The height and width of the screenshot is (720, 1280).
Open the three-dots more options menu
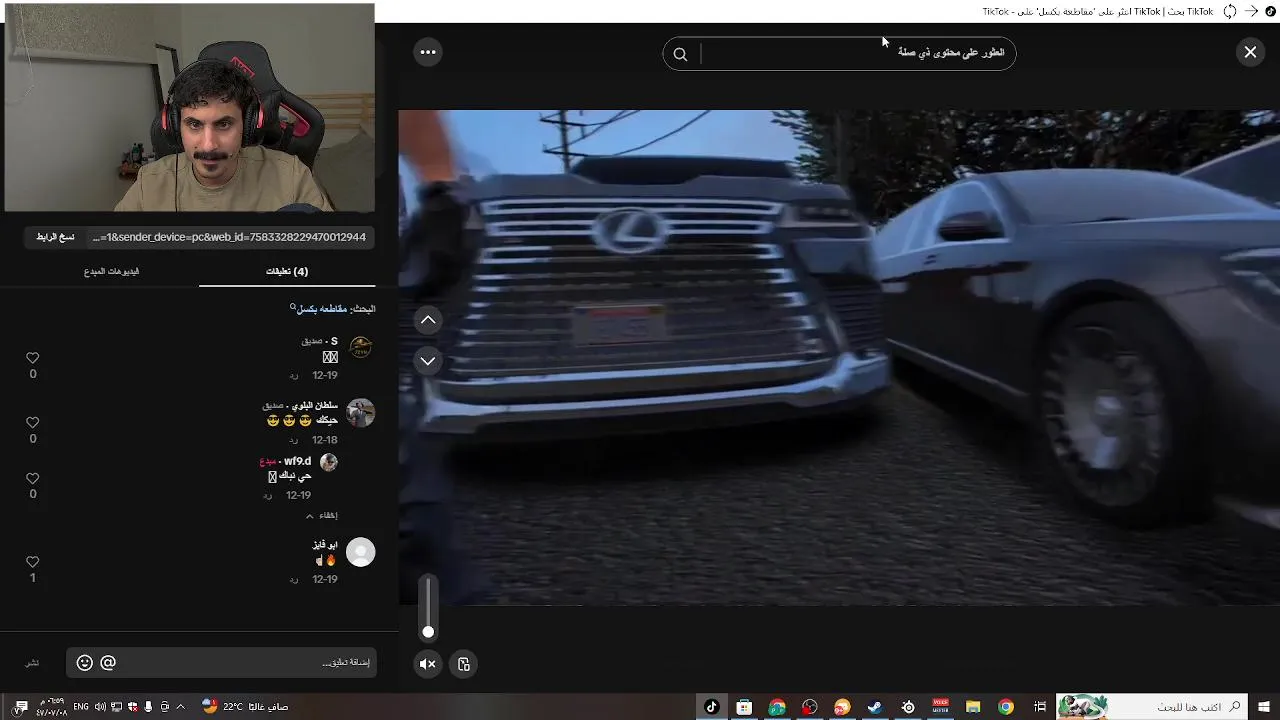[x=428, y=52]
